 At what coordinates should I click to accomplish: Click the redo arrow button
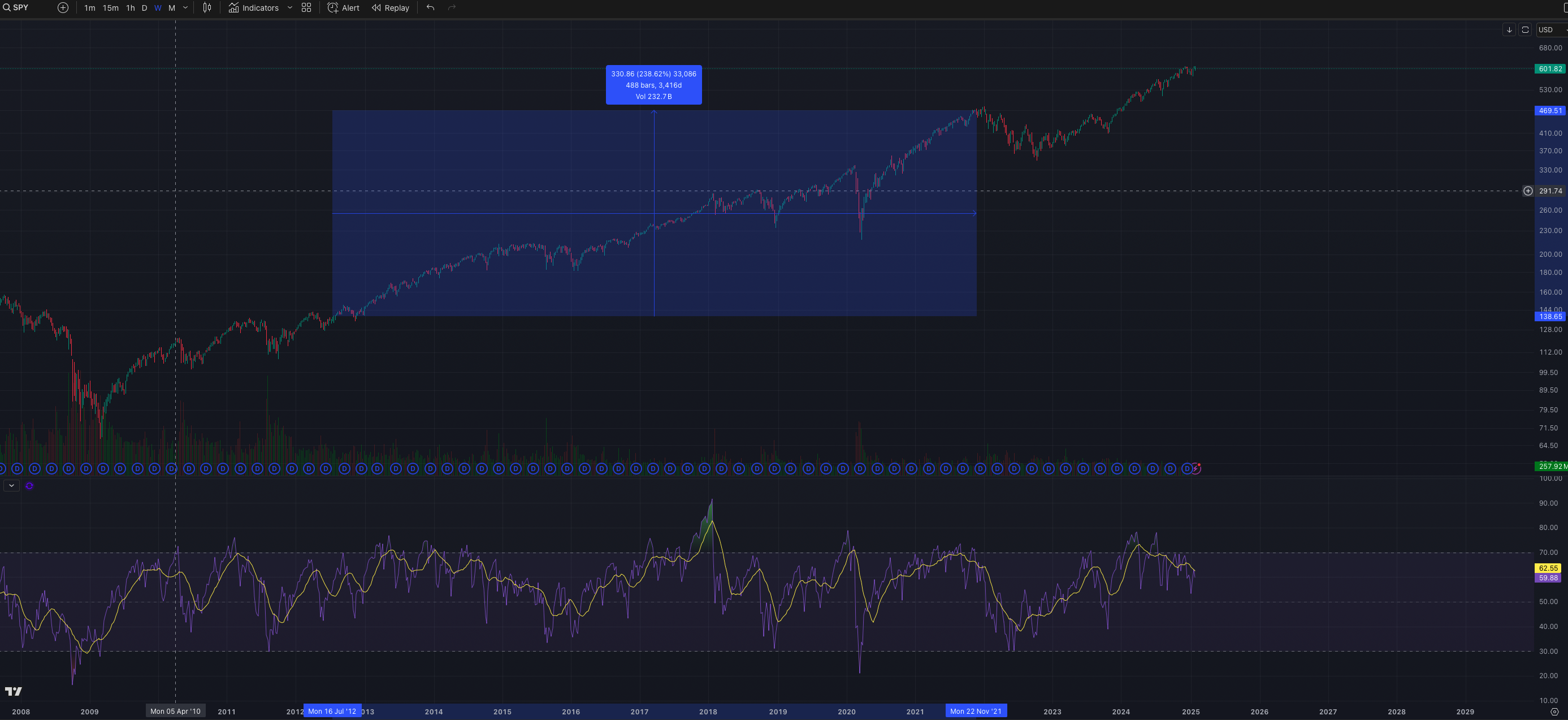(451, 8)
